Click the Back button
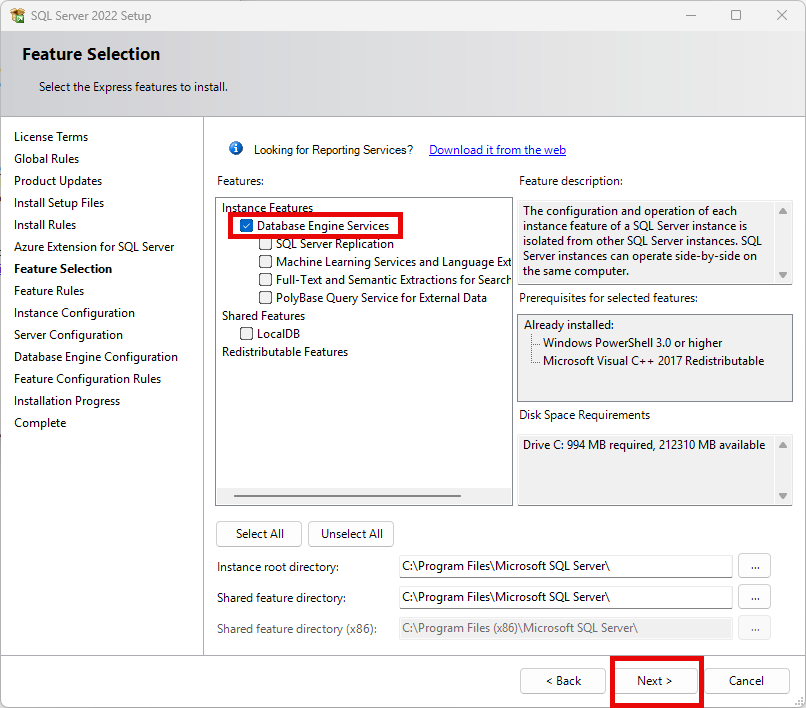806x708 pixels. [563, 681]
